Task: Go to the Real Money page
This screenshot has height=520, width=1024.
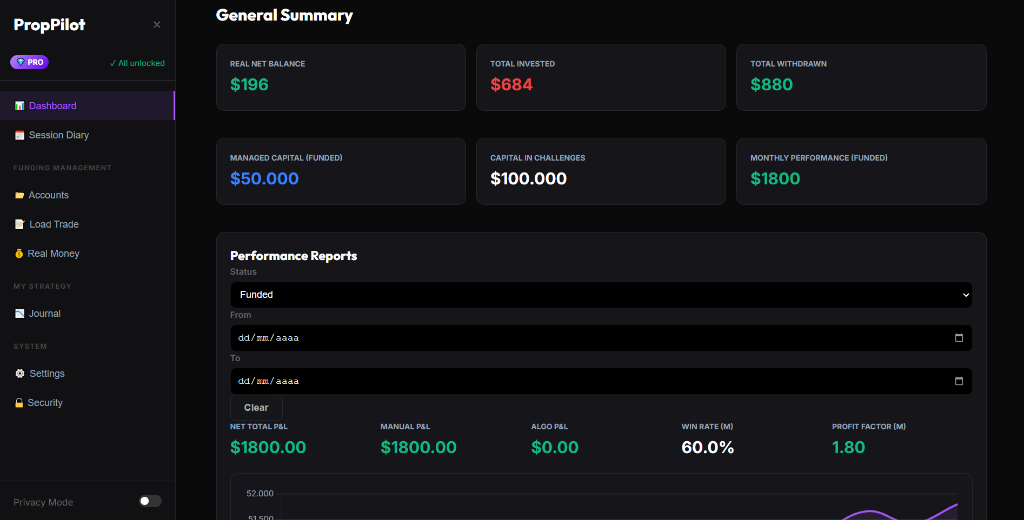Action: point(88,253)
